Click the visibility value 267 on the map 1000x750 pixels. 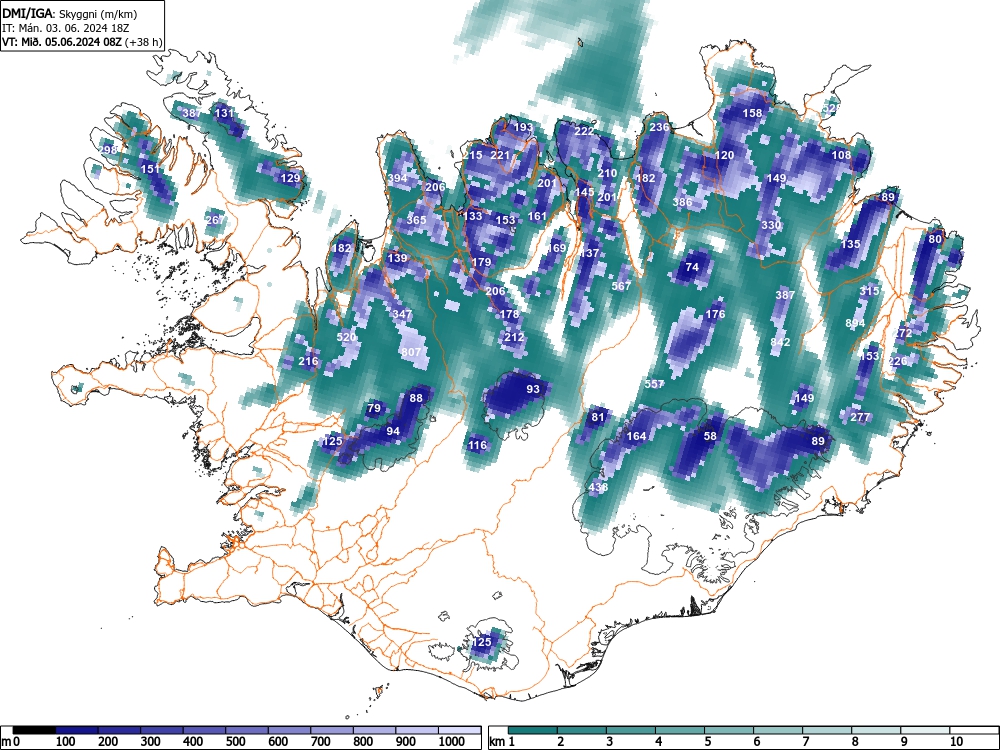click(215, 220)
